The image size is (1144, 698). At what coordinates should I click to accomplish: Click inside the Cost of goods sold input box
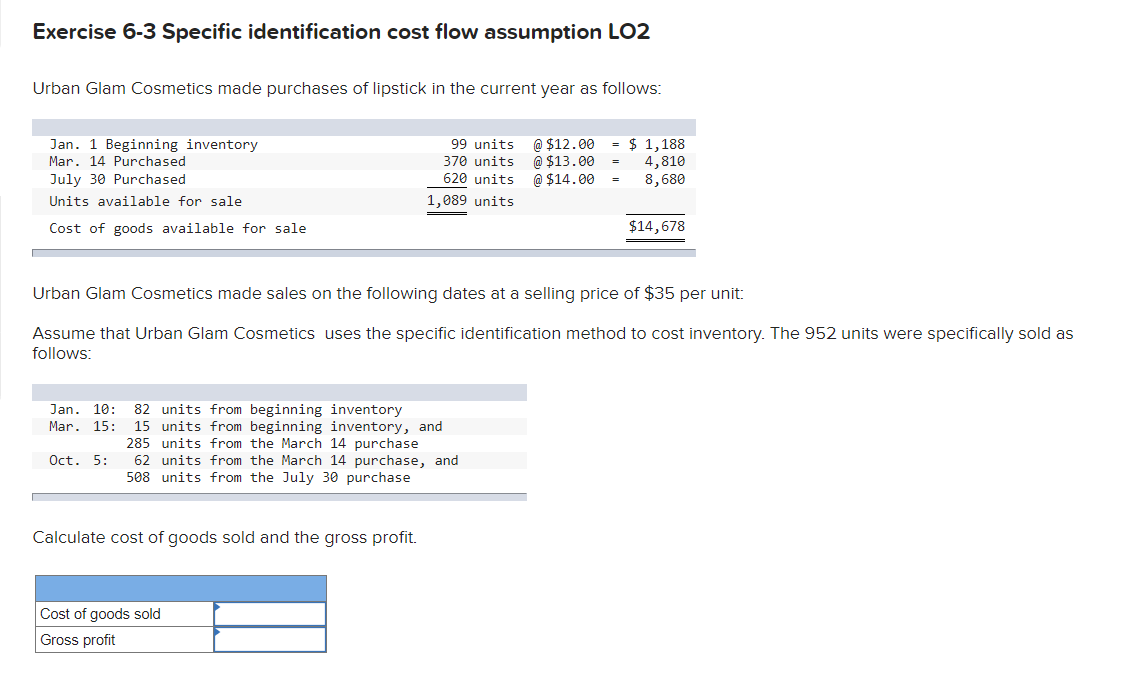coord(272,612)
